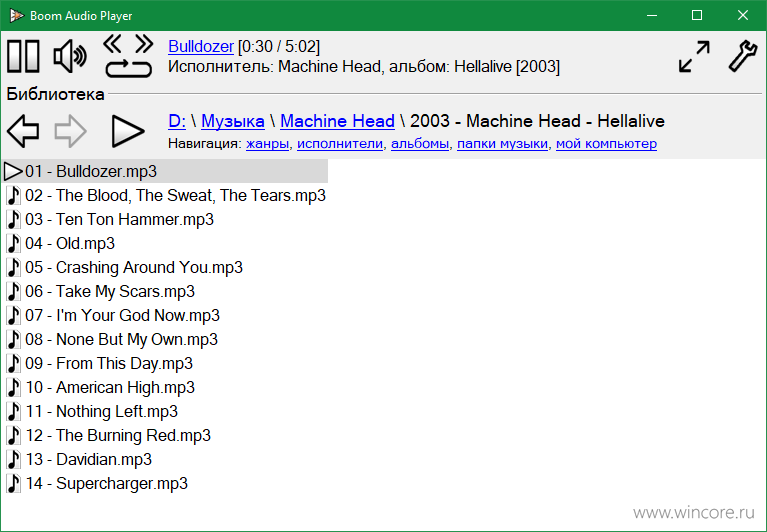Select 09 - From This Day.mp3

pyautogui.click(x=100, y=363)
